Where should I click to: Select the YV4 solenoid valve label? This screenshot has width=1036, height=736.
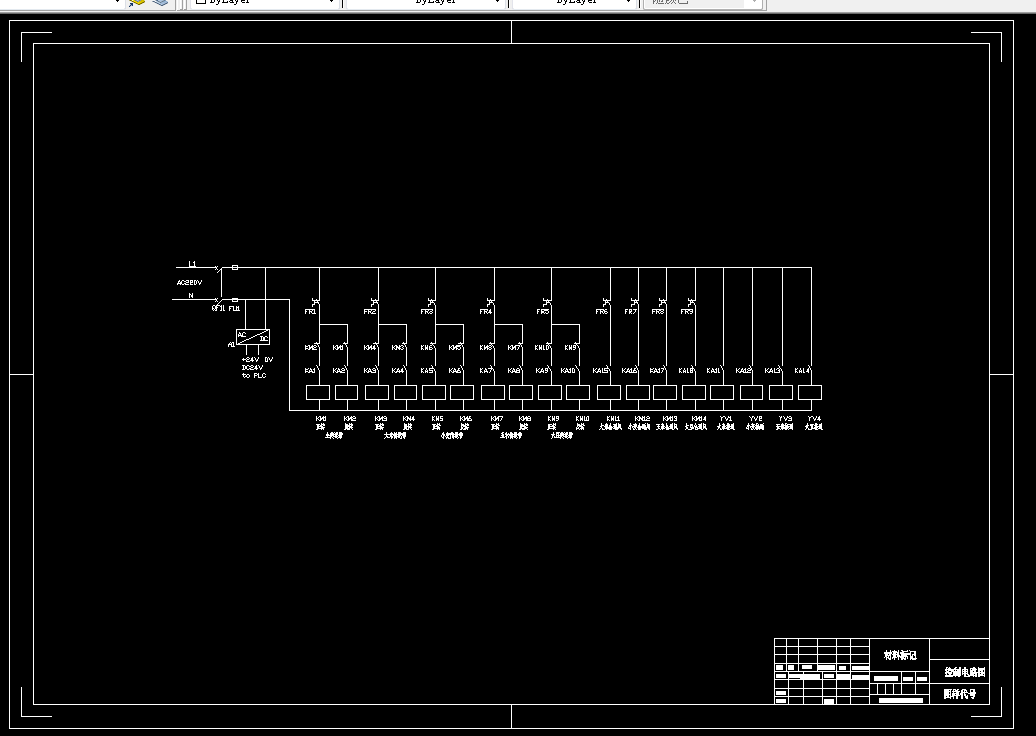814,419
